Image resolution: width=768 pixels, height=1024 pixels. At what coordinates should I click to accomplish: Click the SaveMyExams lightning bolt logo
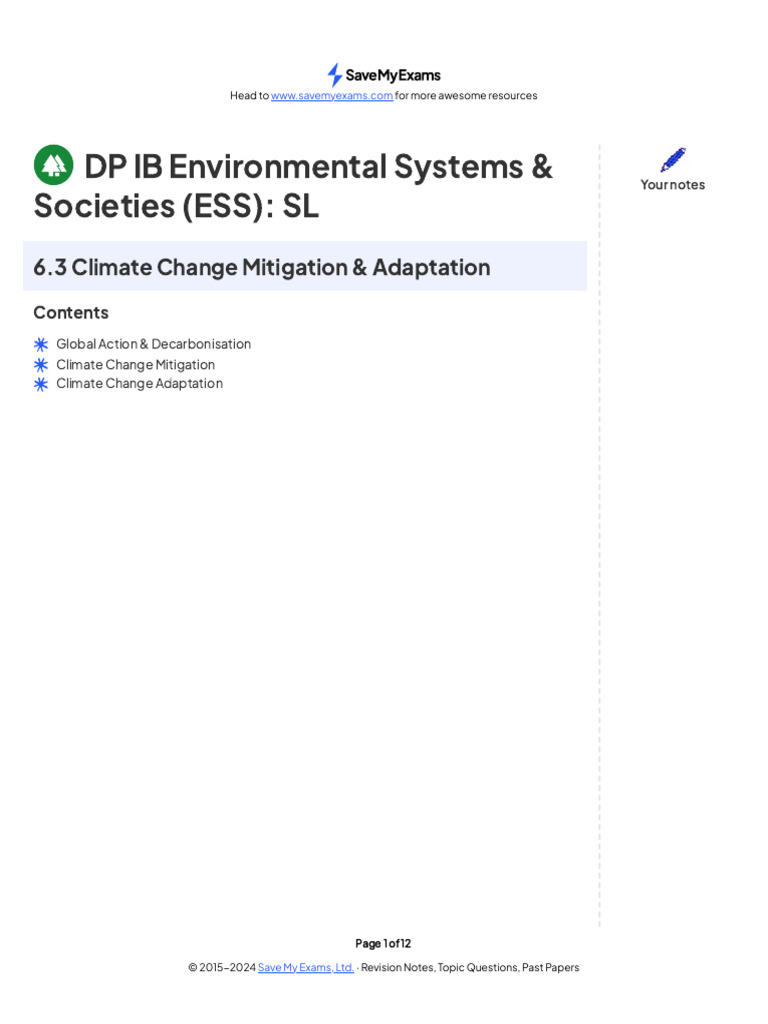click(x=334, y=75)
